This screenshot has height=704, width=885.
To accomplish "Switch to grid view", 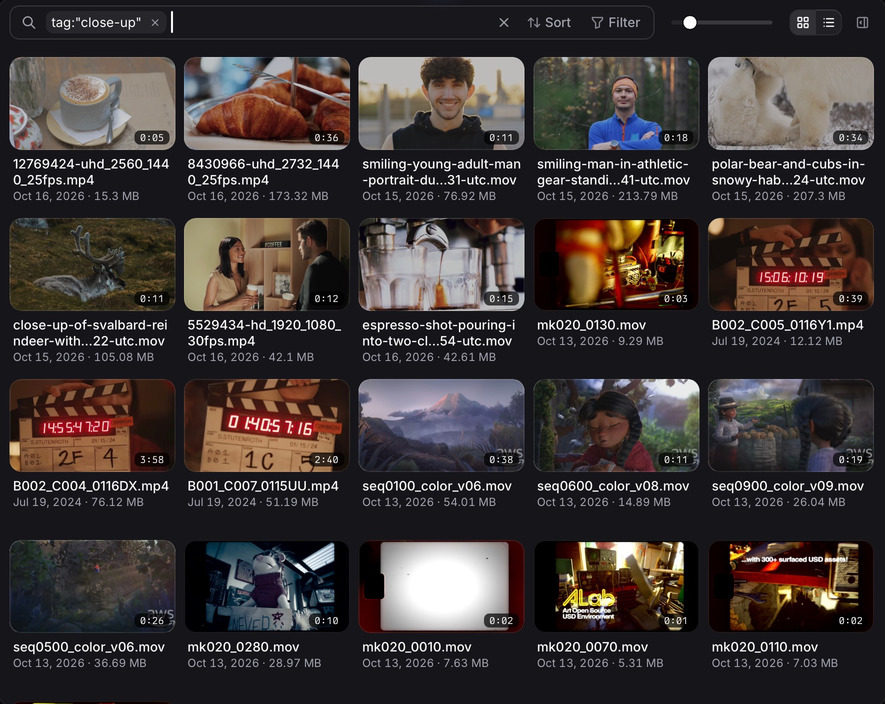I will tap(803, 23).
